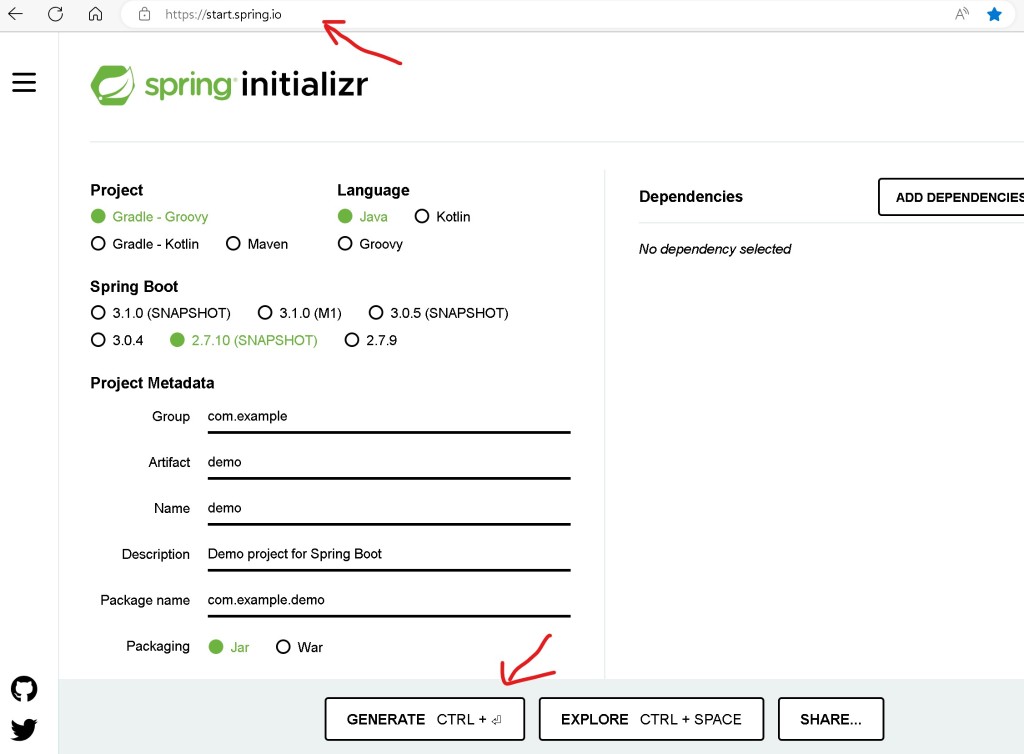Click the SHARE... button

(x=831, y=719)
